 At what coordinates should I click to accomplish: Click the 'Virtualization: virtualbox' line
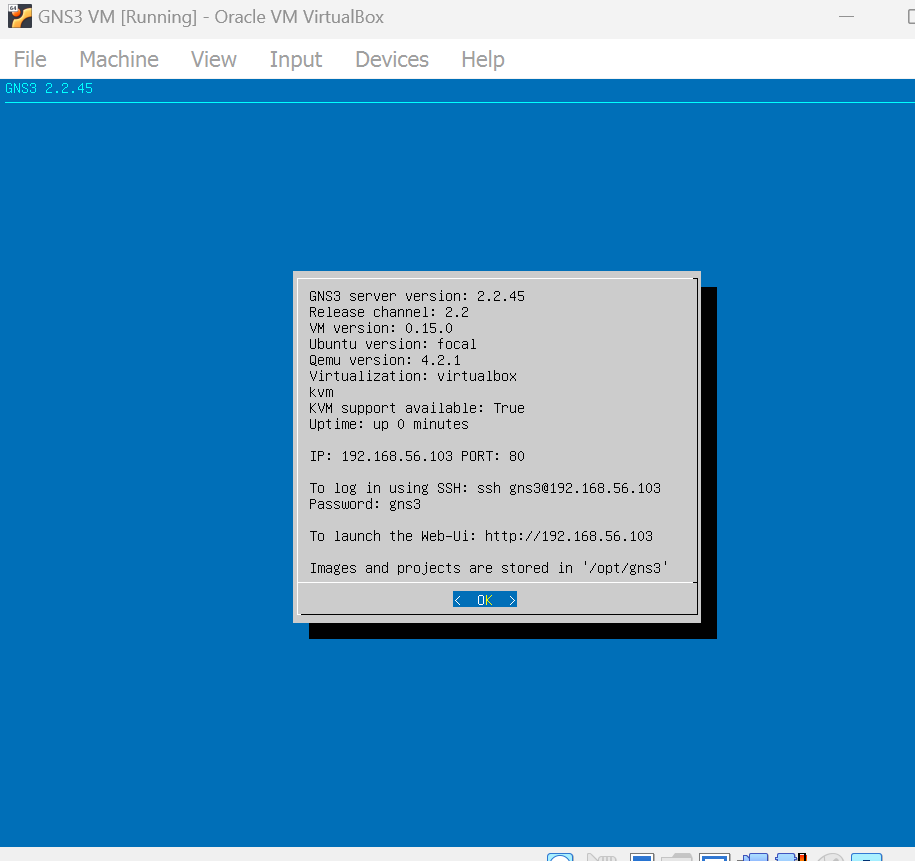click(x=413, y=377)
